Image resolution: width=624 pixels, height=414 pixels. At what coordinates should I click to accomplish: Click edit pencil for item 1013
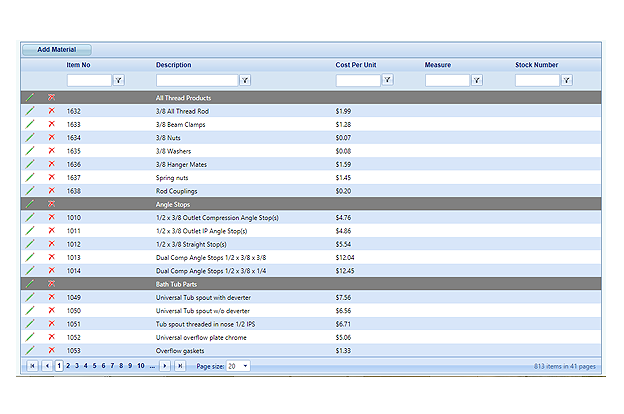[30, 257]
